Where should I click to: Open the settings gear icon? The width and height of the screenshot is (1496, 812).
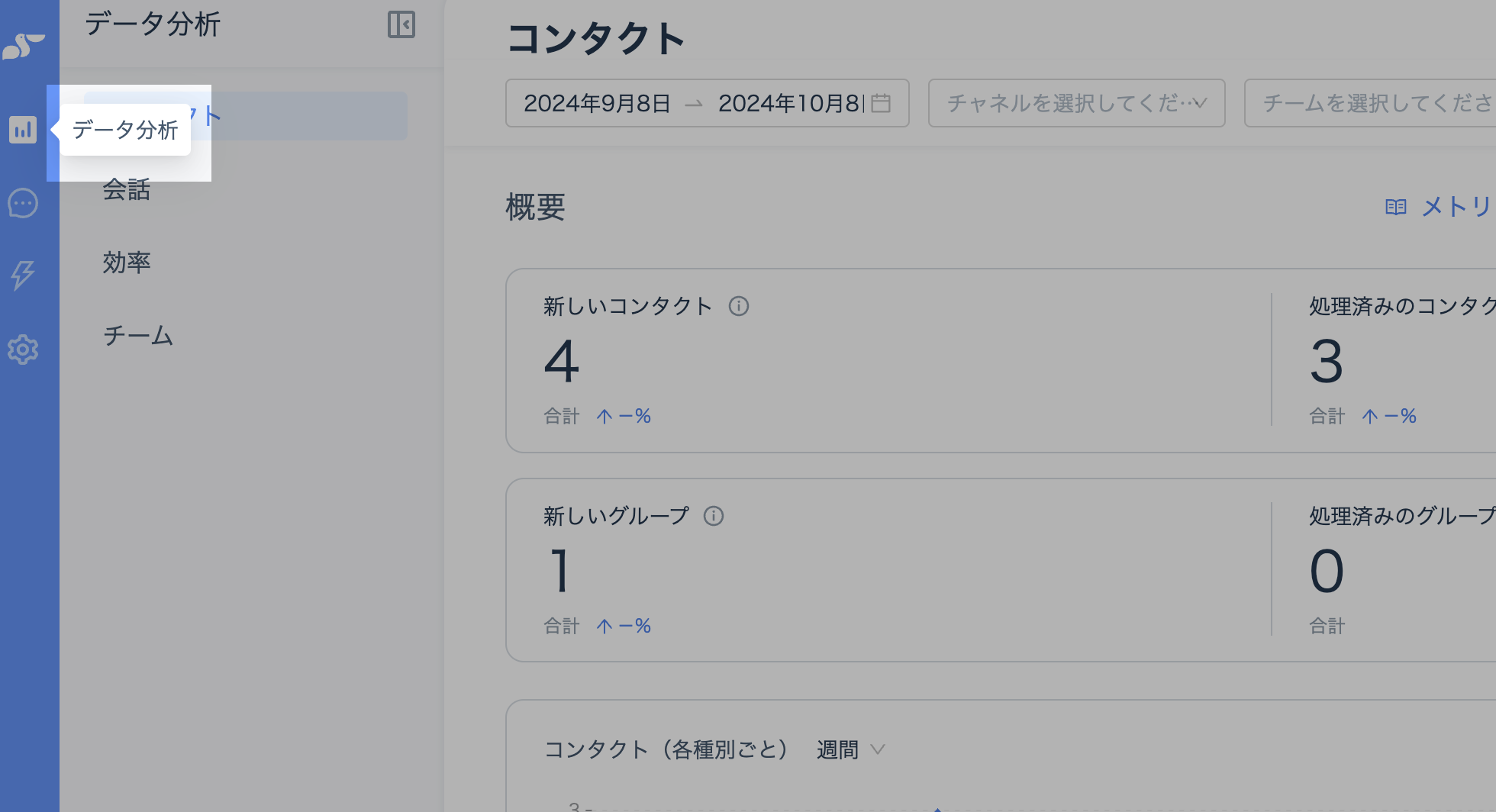point(23,350)
